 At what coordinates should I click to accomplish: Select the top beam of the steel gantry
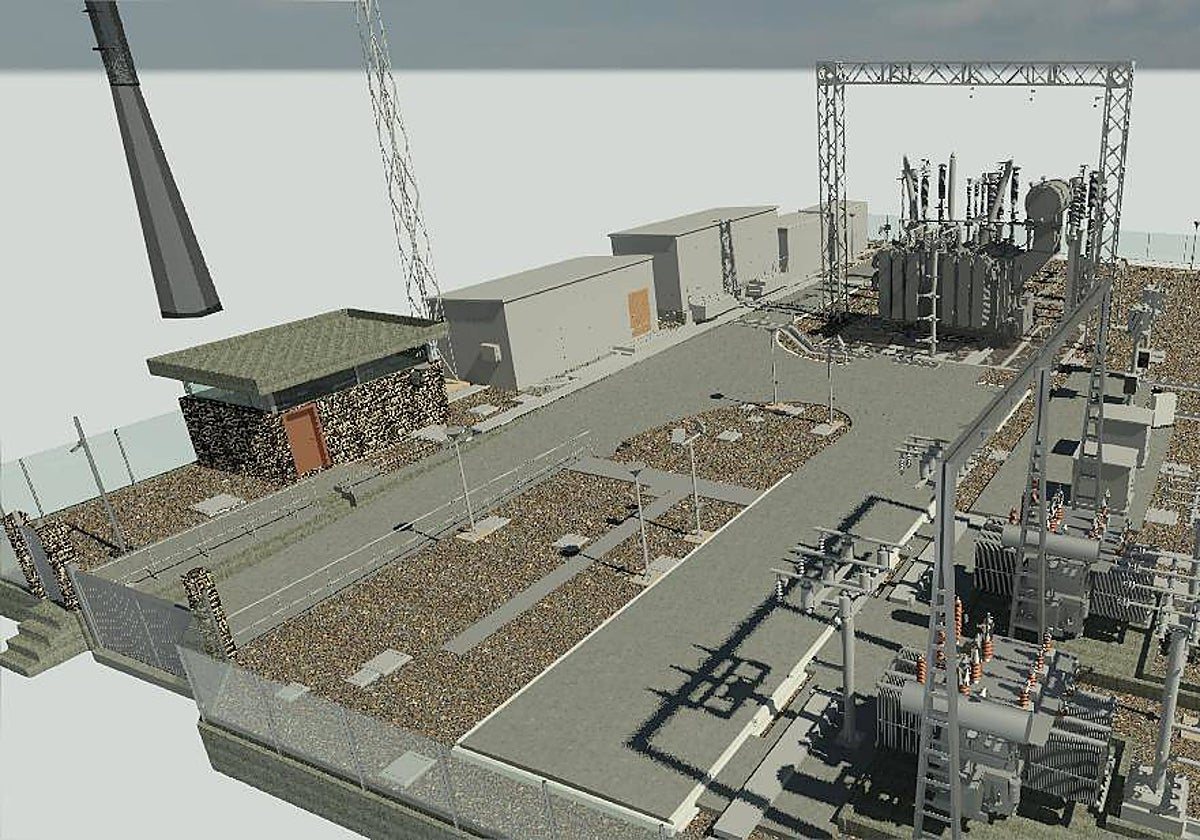[975, 73]
